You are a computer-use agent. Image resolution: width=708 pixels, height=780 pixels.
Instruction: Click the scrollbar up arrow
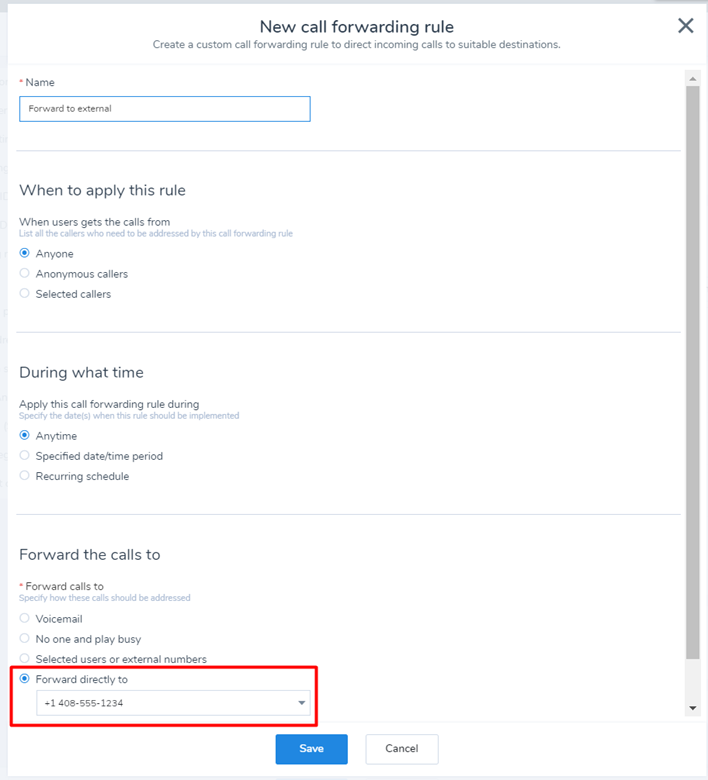(693, 79)
